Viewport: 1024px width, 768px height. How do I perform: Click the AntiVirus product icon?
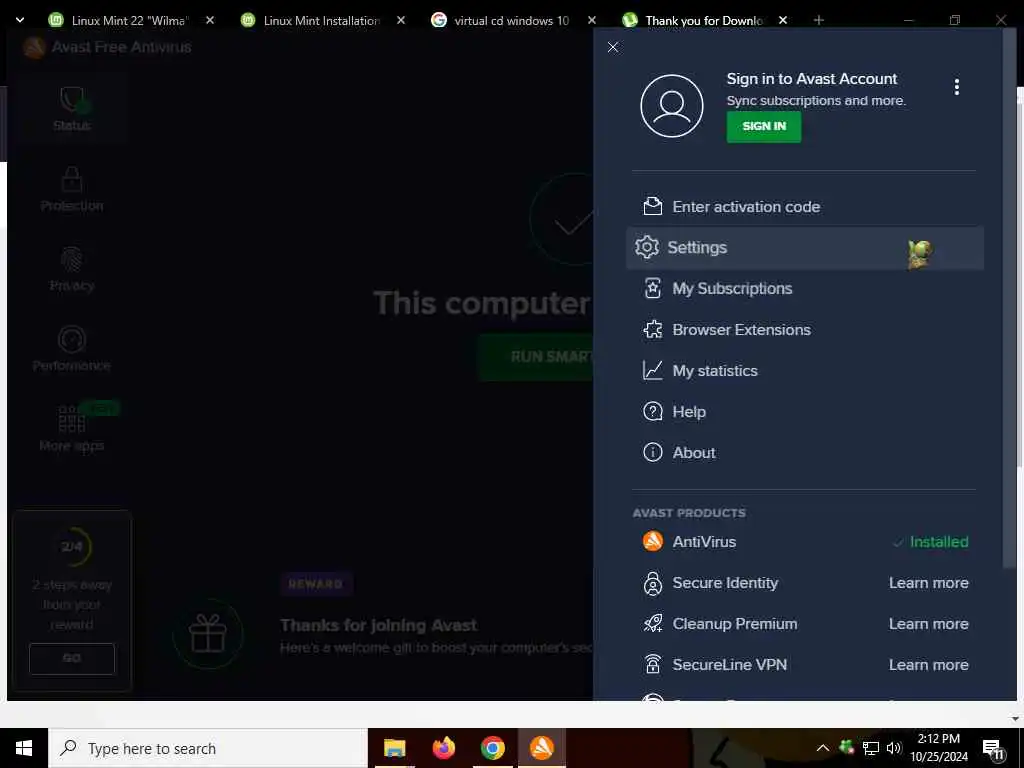pyautogui.click(x=652, y=541)
